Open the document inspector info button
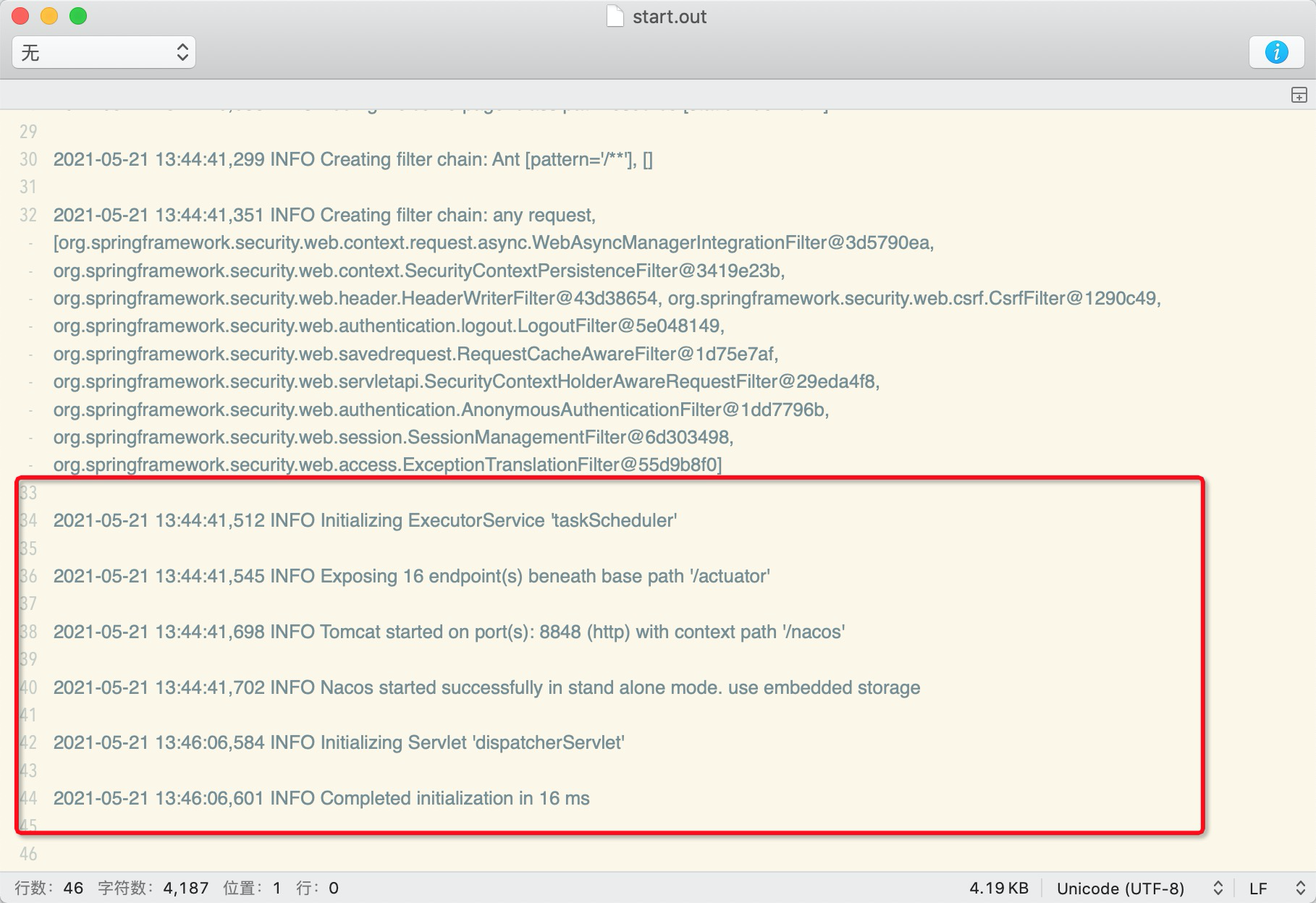 [x=1276, y=52]
